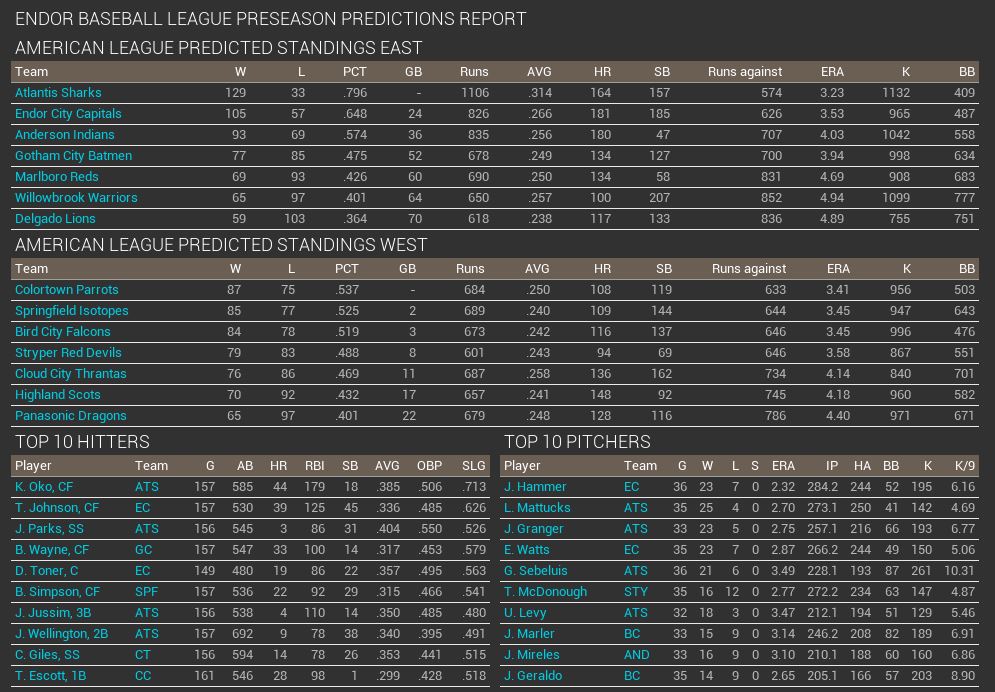The width and height of the screenshot is (995, 692).
Task: Open hitter K. Oko, CF profile
Action: coord(44,486)
